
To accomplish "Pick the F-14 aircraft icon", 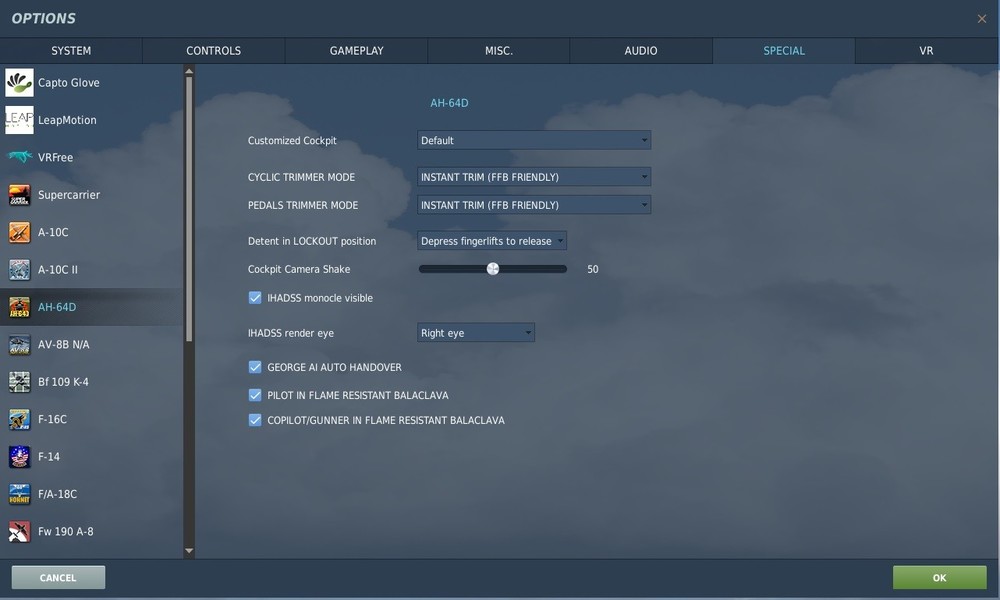I will click(19, 457).
